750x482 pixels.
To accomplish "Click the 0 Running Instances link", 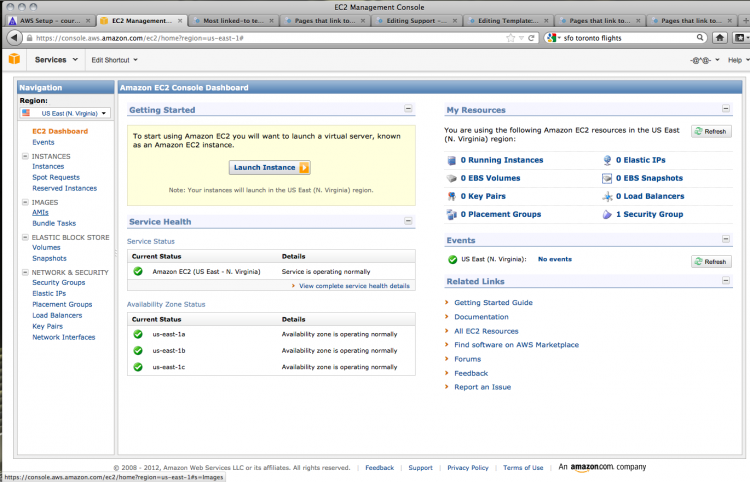I will tap(502, 160).
